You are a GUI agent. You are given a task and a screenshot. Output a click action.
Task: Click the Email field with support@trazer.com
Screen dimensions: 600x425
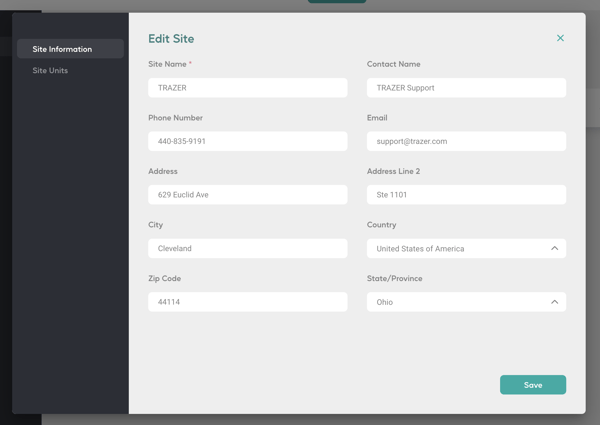pyautogui.click(x=466, y=141)
